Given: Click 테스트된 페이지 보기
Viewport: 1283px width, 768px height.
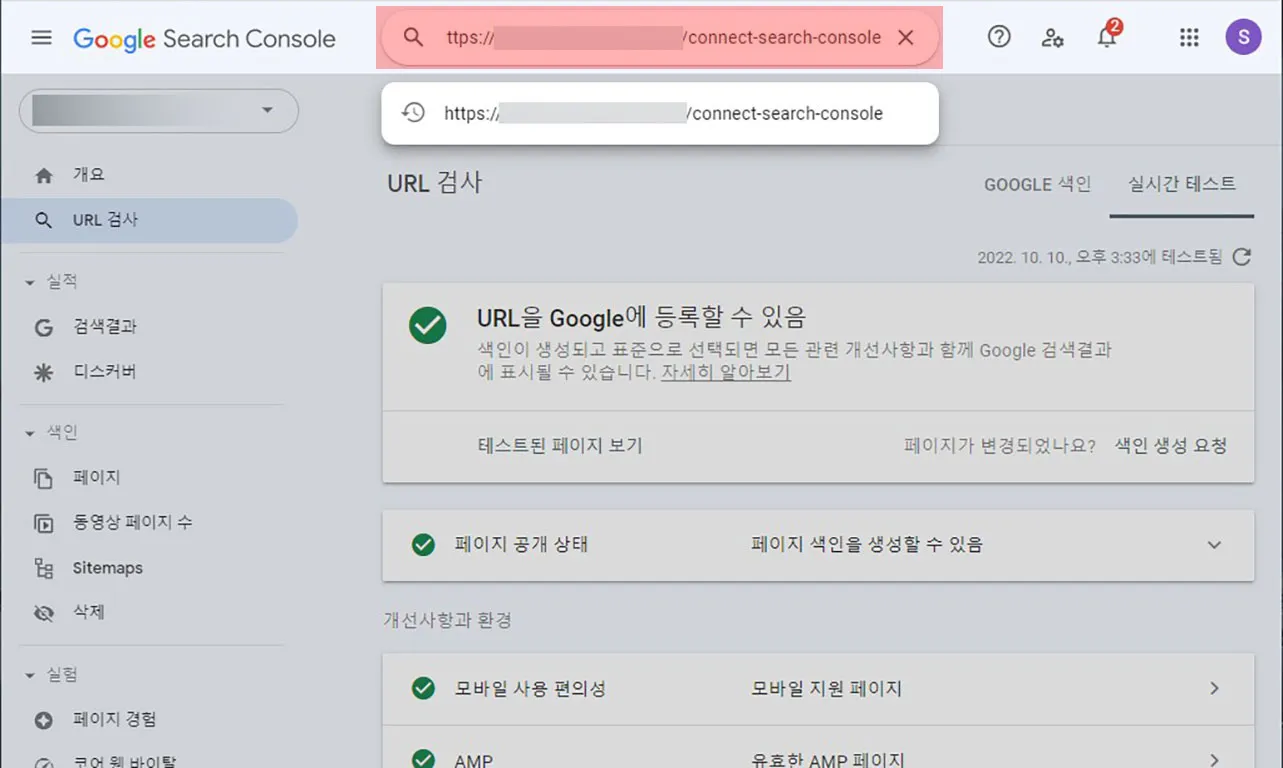Looking at the screenshot, I should click(560, 446).
